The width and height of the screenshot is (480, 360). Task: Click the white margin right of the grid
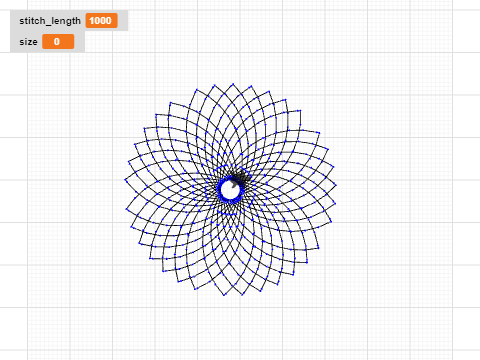pyautogui.click(x=467, y=180)
